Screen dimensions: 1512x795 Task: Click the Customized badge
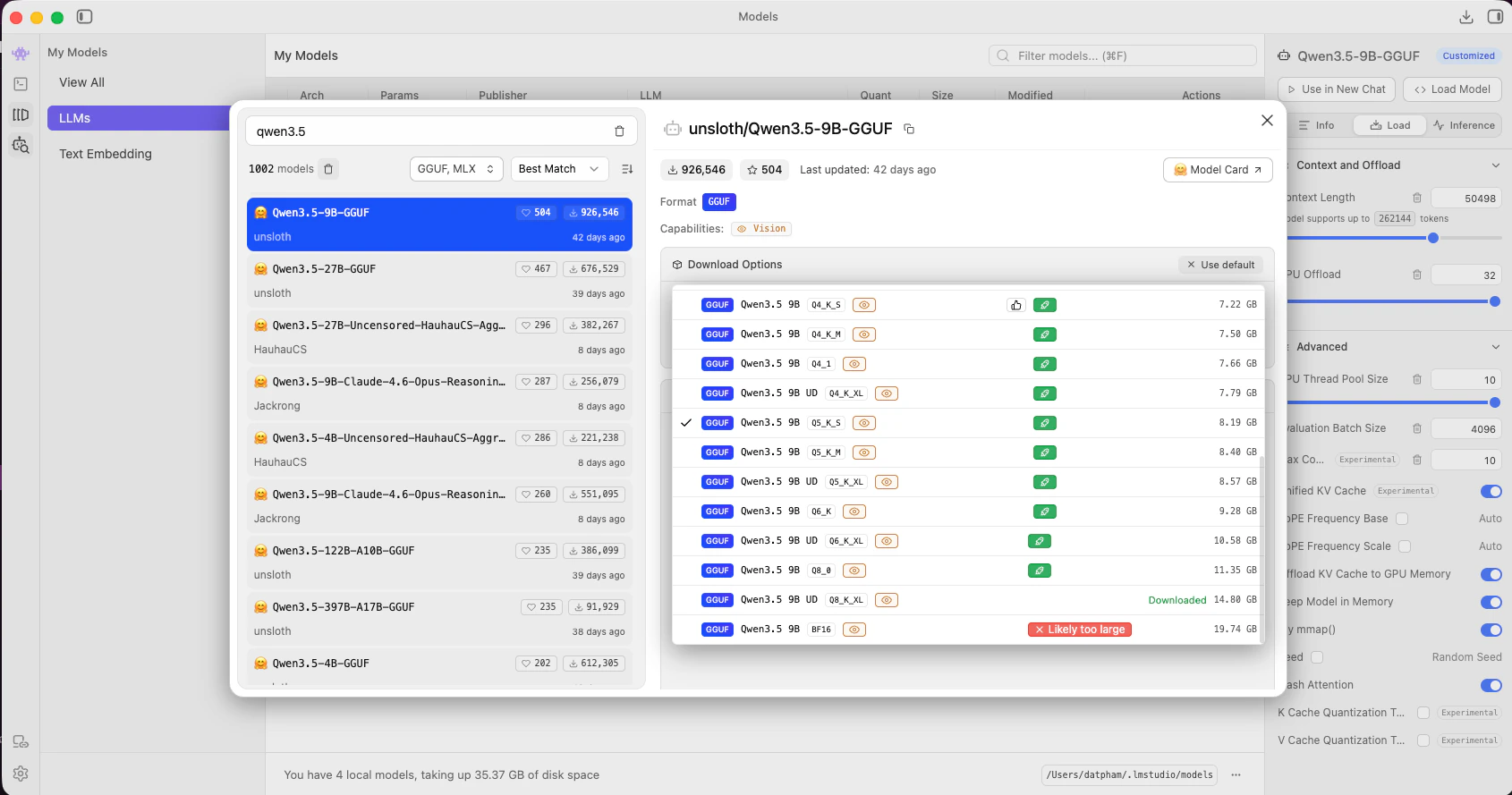tap(1468, 55)
